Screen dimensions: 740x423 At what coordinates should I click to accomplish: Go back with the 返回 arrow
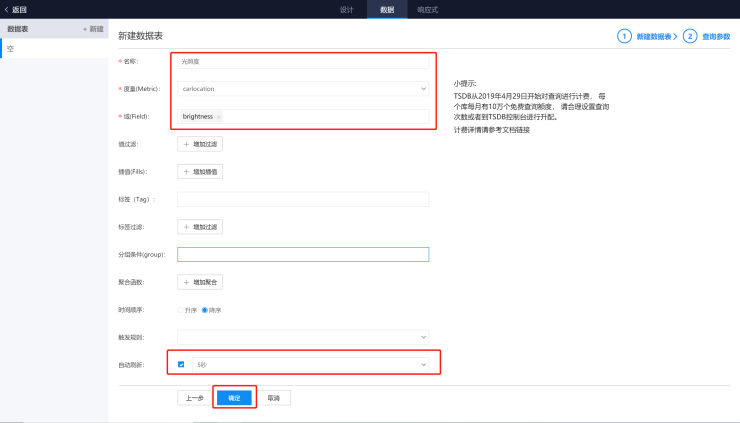tap(15, 9)
